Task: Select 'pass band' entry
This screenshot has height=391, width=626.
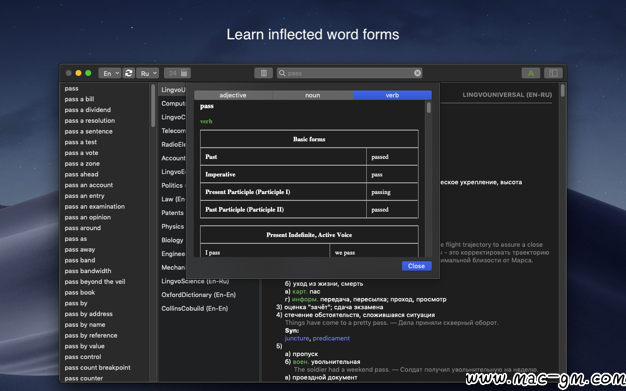Action: [x=80, y=260]
